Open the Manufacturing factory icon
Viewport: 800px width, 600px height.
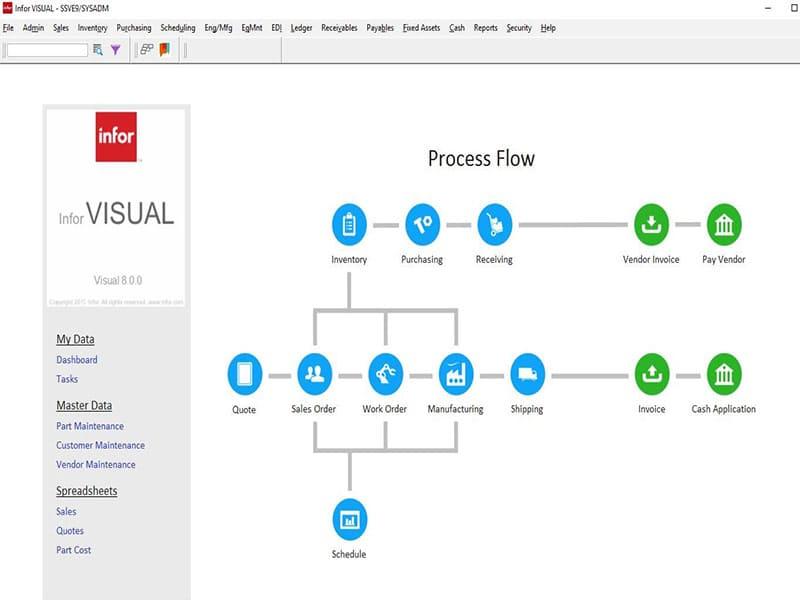[456, 374]
